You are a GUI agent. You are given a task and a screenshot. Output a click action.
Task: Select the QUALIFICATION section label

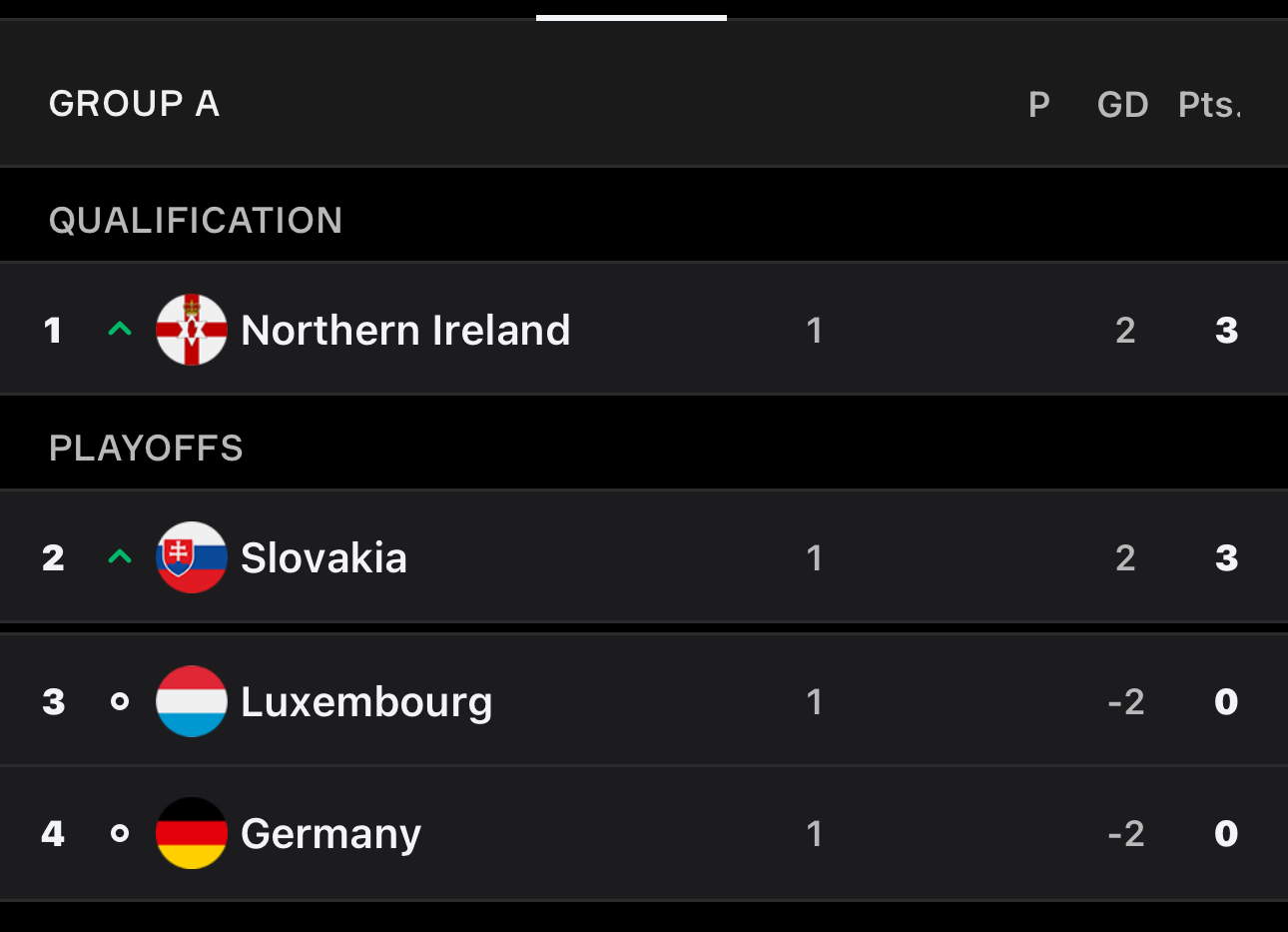tap(196, 220)
